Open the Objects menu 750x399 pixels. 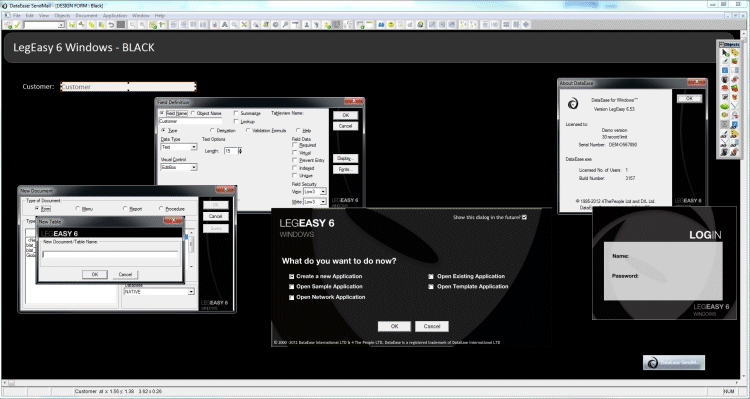(62, 15)
